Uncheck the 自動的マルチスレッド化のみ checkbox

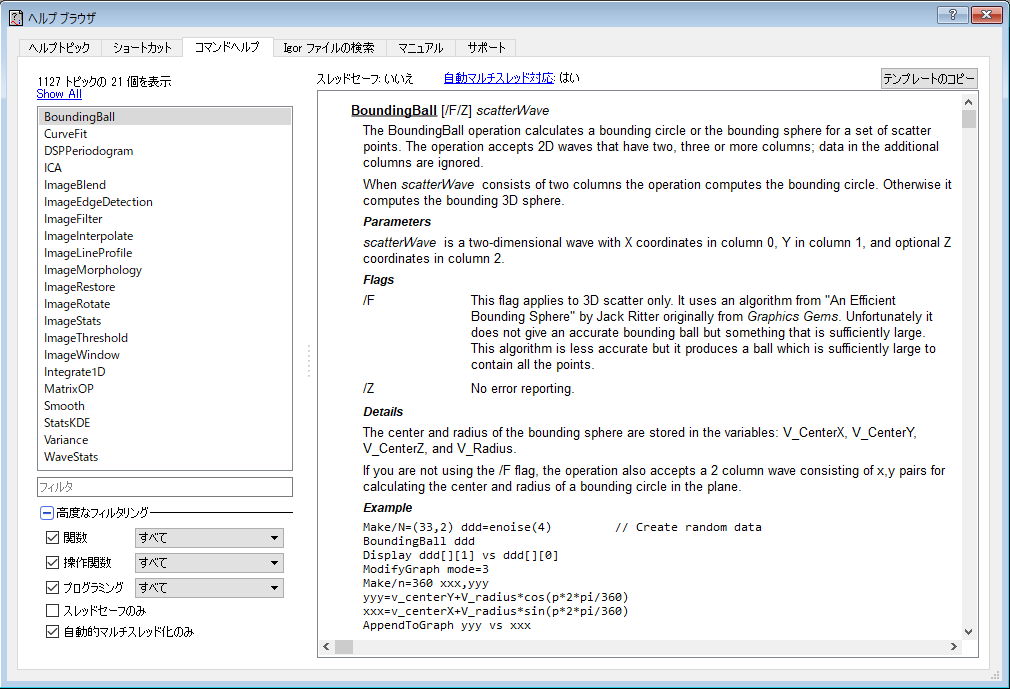click(x=53, y=632)
